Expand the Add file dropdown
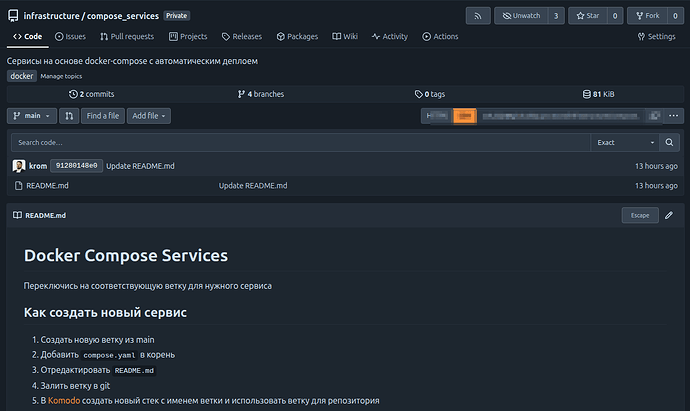Viewport: 690px width, 411px height. [149, 116]
